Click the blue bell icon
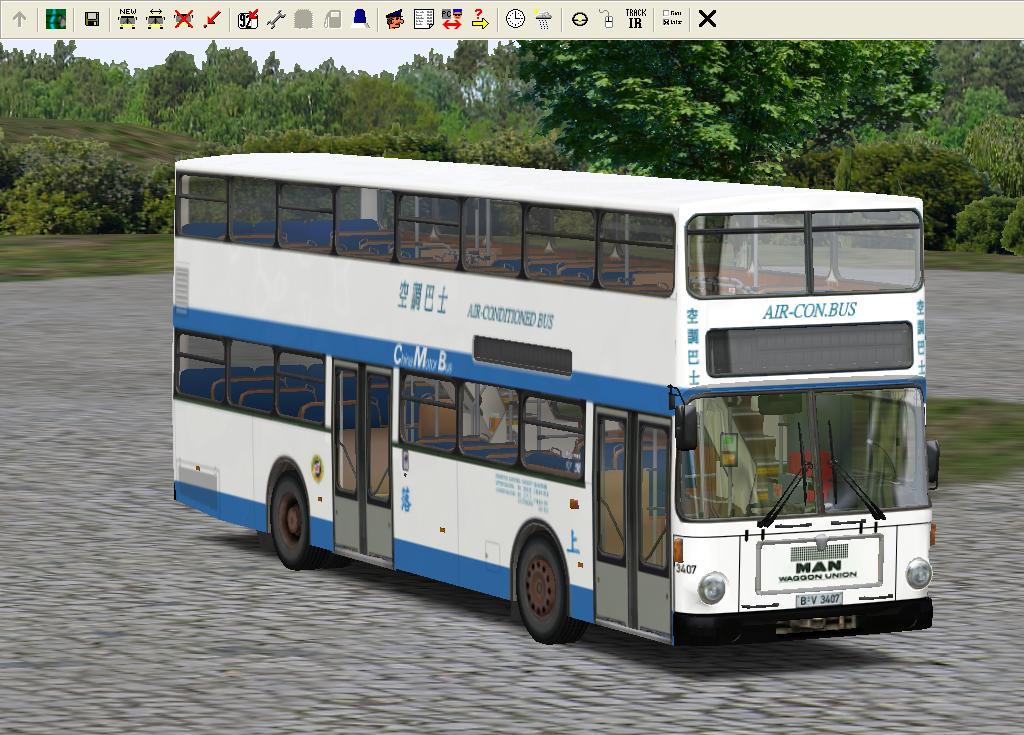Image resolution: width=1024 pixels, height=735 pixels. (x=360, y=19)
